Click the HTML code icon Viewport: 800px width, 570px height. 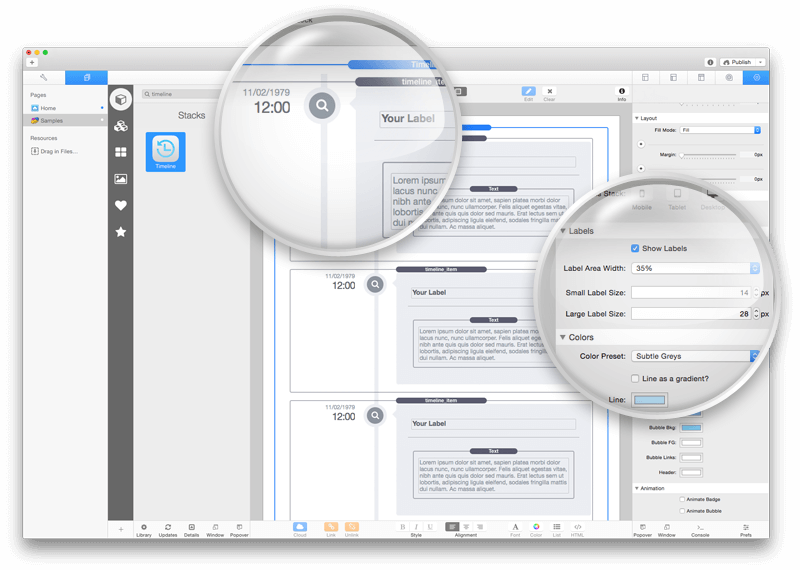tap(578, 527)
